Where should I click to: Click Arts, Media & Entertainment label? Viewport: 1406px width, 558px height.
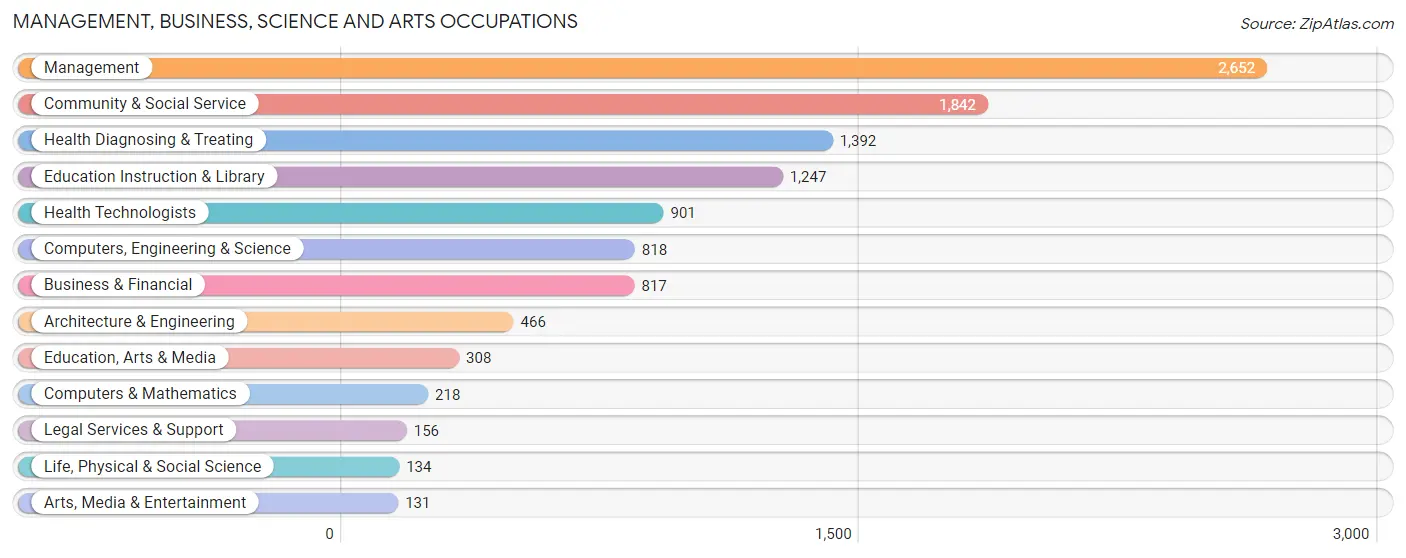tap(145, 503)
